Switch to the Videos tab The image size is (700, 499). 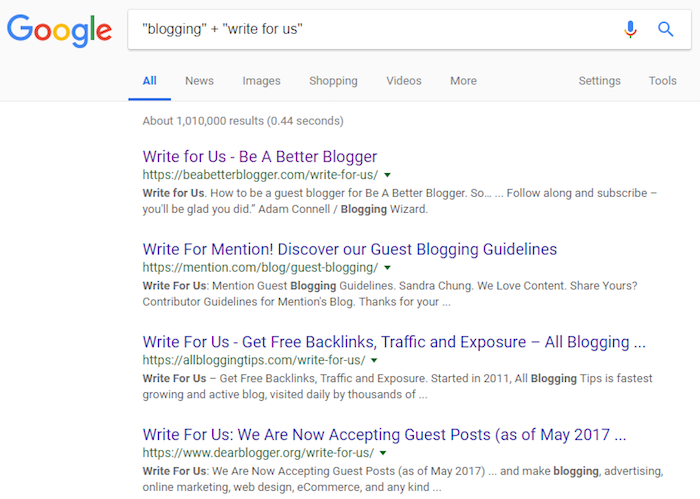[x=404, y=81]
